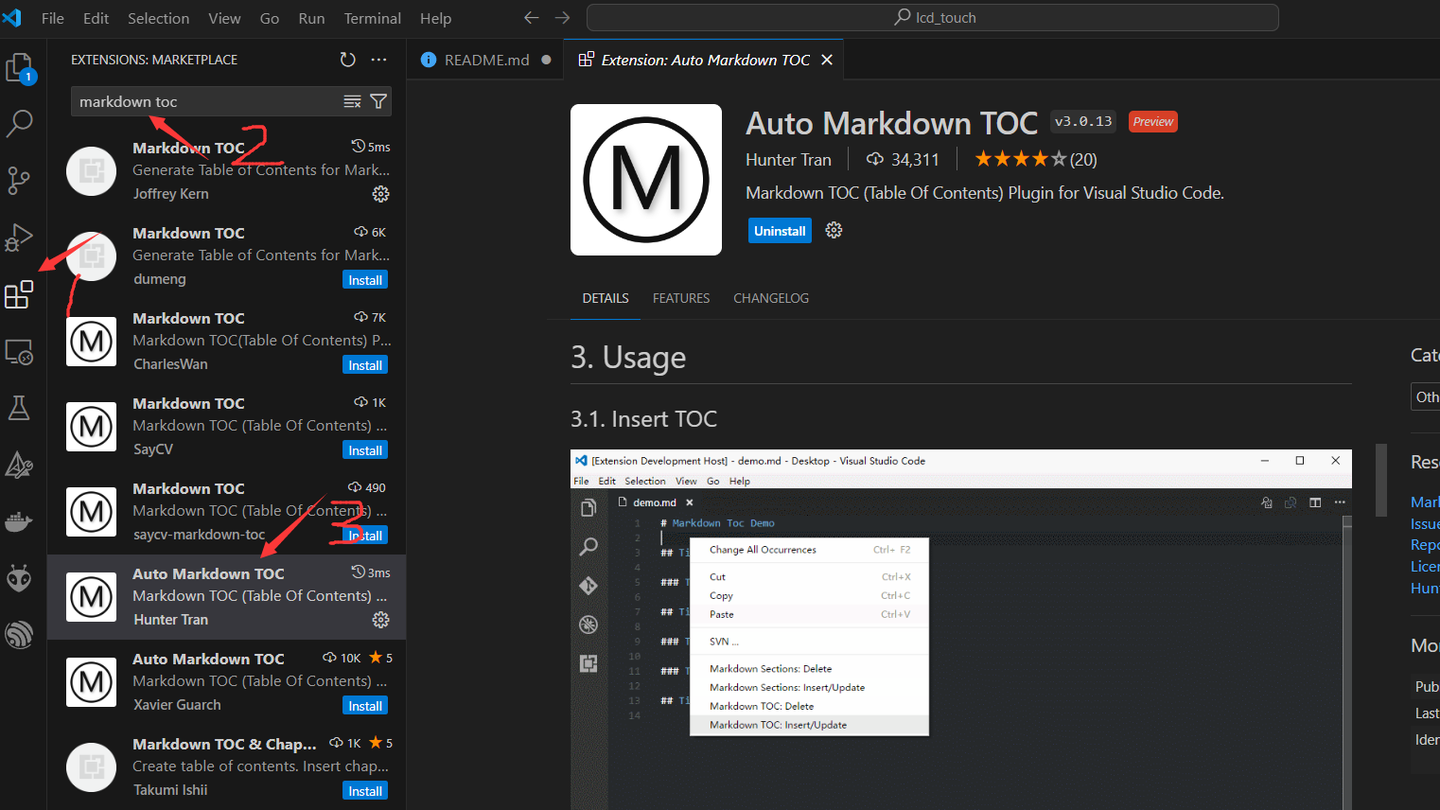This screenshot has width=1440, height=810.
Task: Navigate back using the back arrow
Action: point(531,17)
